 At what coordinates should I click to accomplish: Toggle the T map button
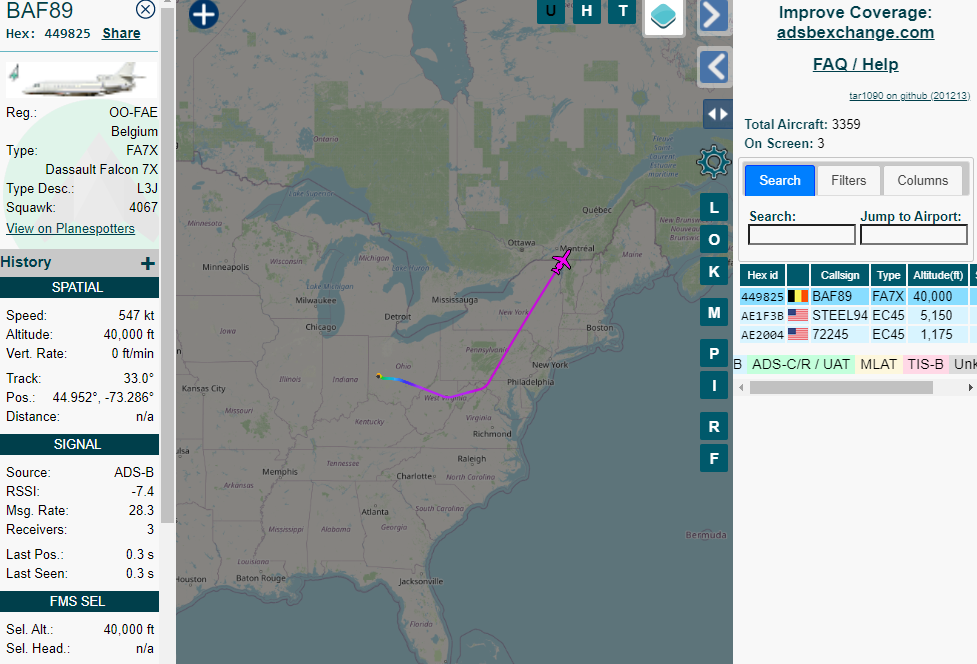[x=622, y=11]
